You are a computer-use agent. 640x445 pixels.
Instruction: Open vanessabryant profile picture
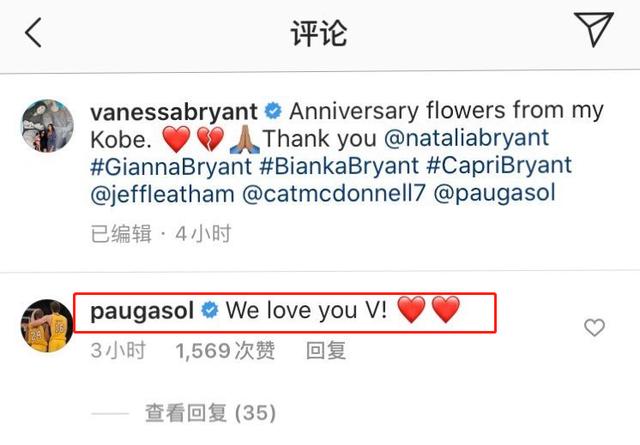tap(47, 125)
